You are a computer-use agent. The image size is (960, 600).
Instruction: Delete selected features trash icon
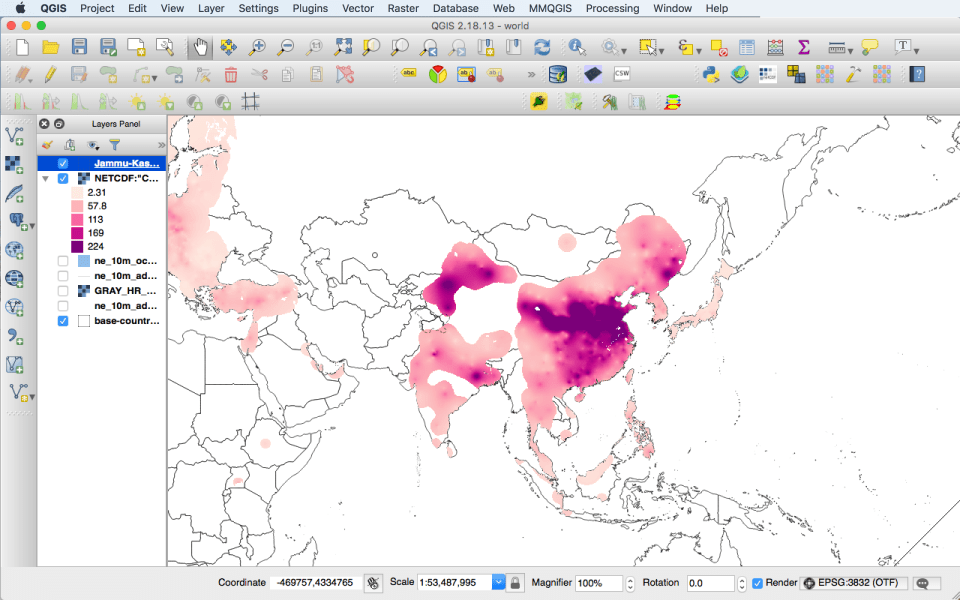click(x=231, y=75)
